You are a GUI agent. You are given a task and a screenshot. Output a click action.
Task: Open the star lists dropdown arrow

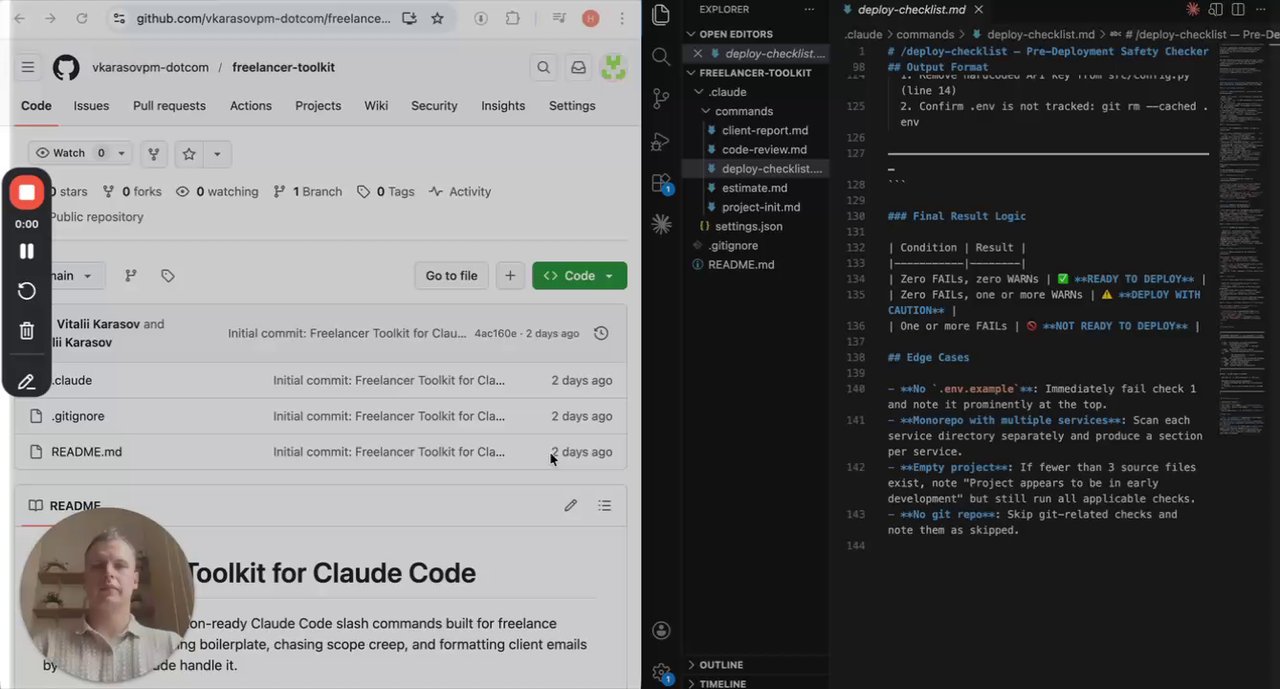218,153
